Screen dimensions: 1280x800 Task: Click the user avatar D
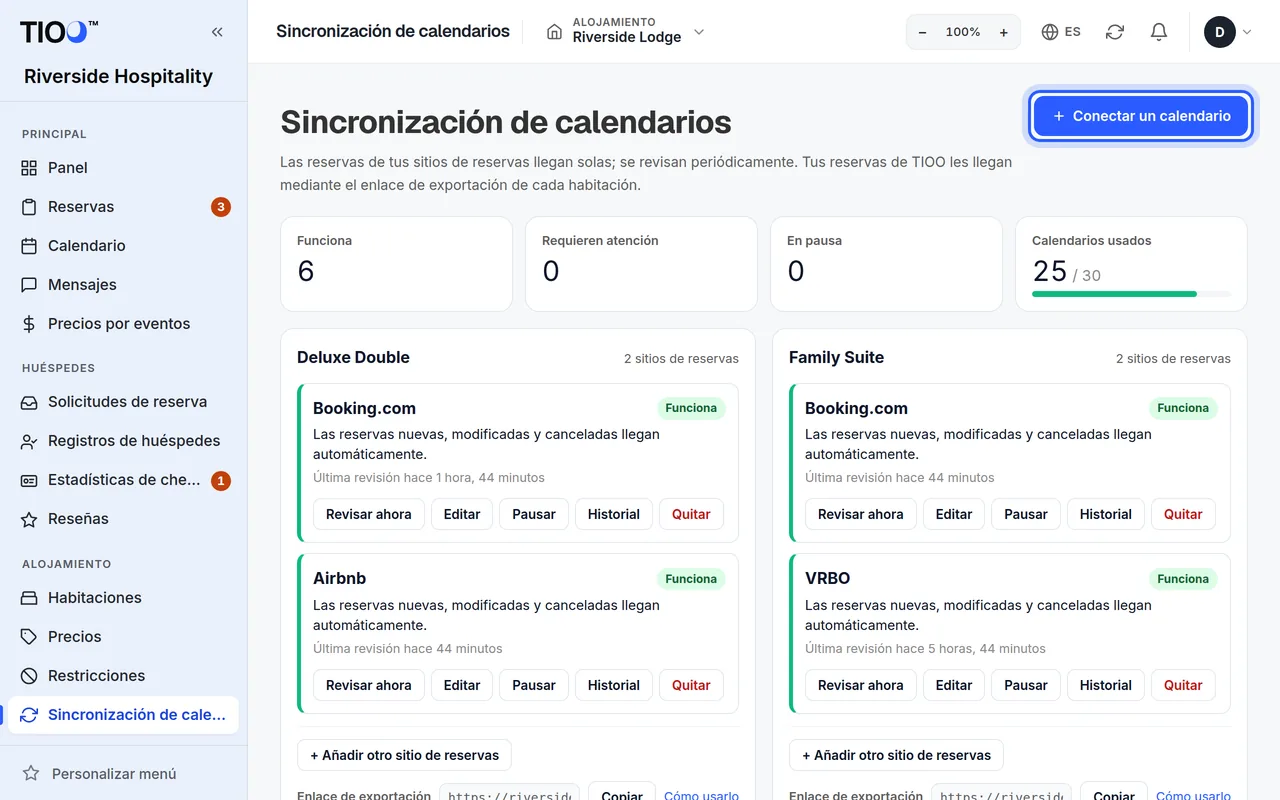click(1219, 32)
